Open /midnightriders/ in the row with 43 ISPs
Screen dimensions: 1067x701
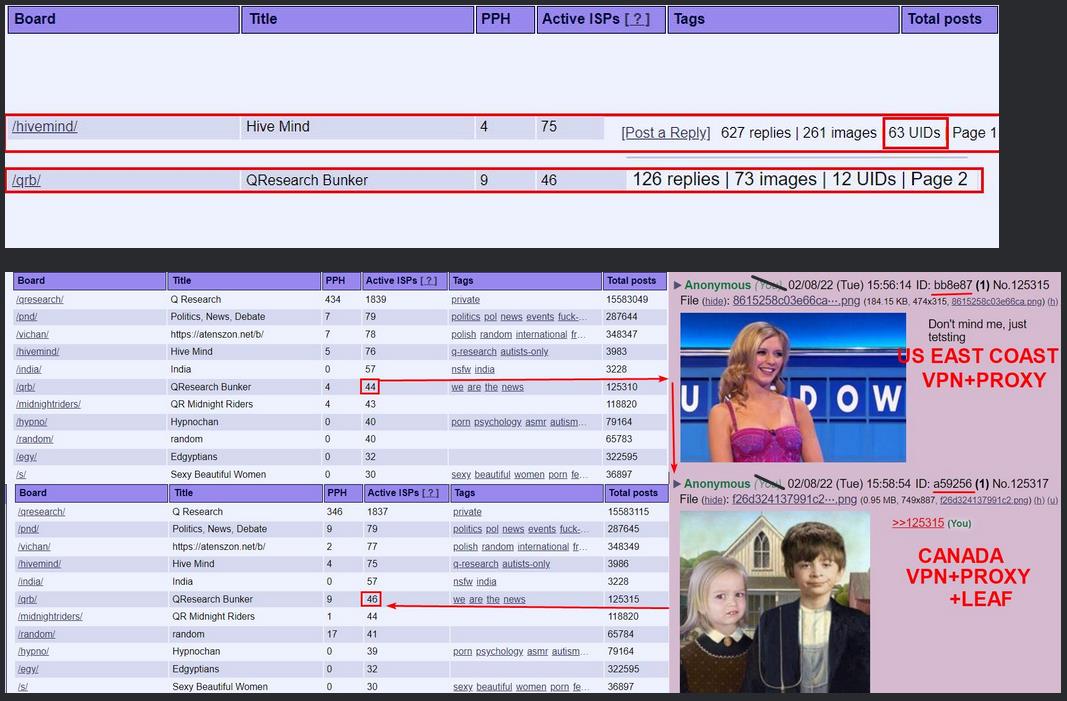click(x=48, y=404)
